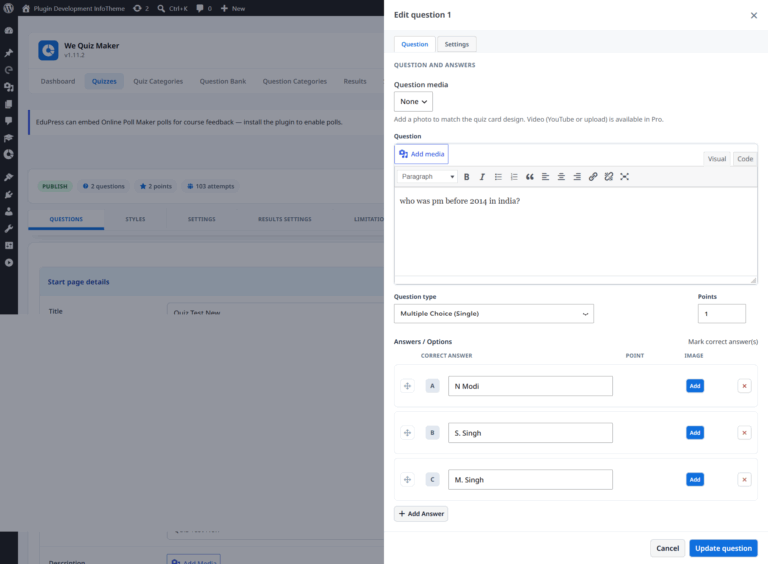
Task: Open comments from the admin bar
Action: pos(204,8)
